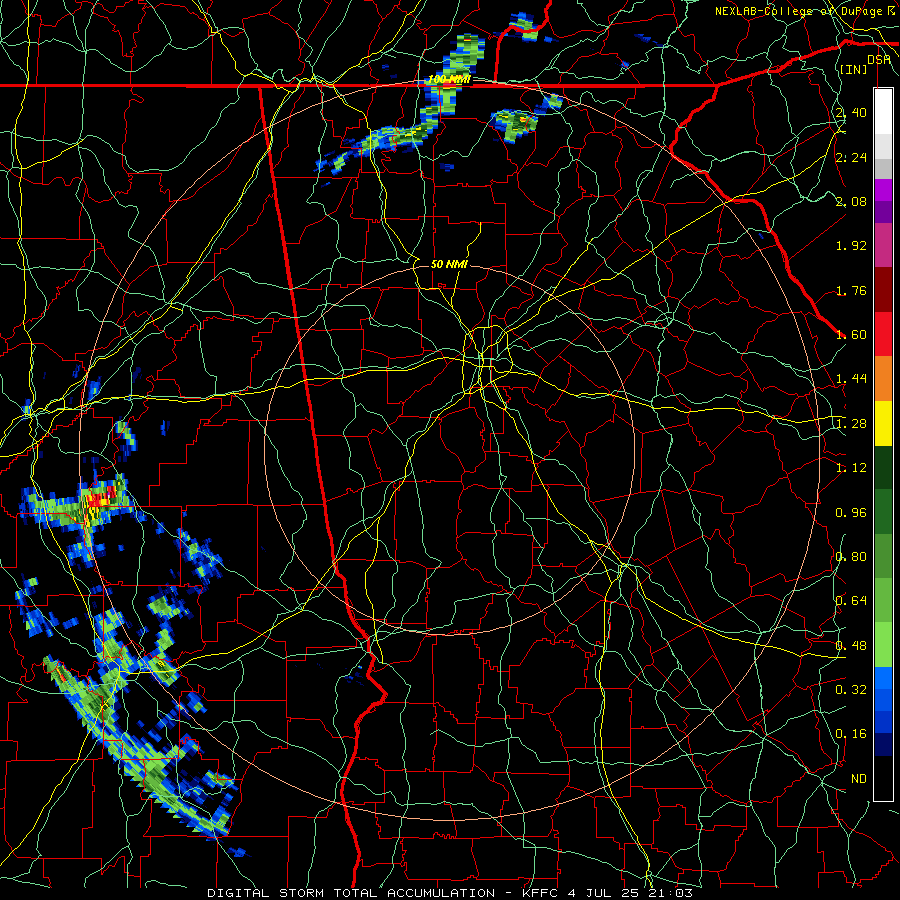Select the 1.28 legend value
The width and height of the screenshot is (900, 900).
click(x=851, y=424)
